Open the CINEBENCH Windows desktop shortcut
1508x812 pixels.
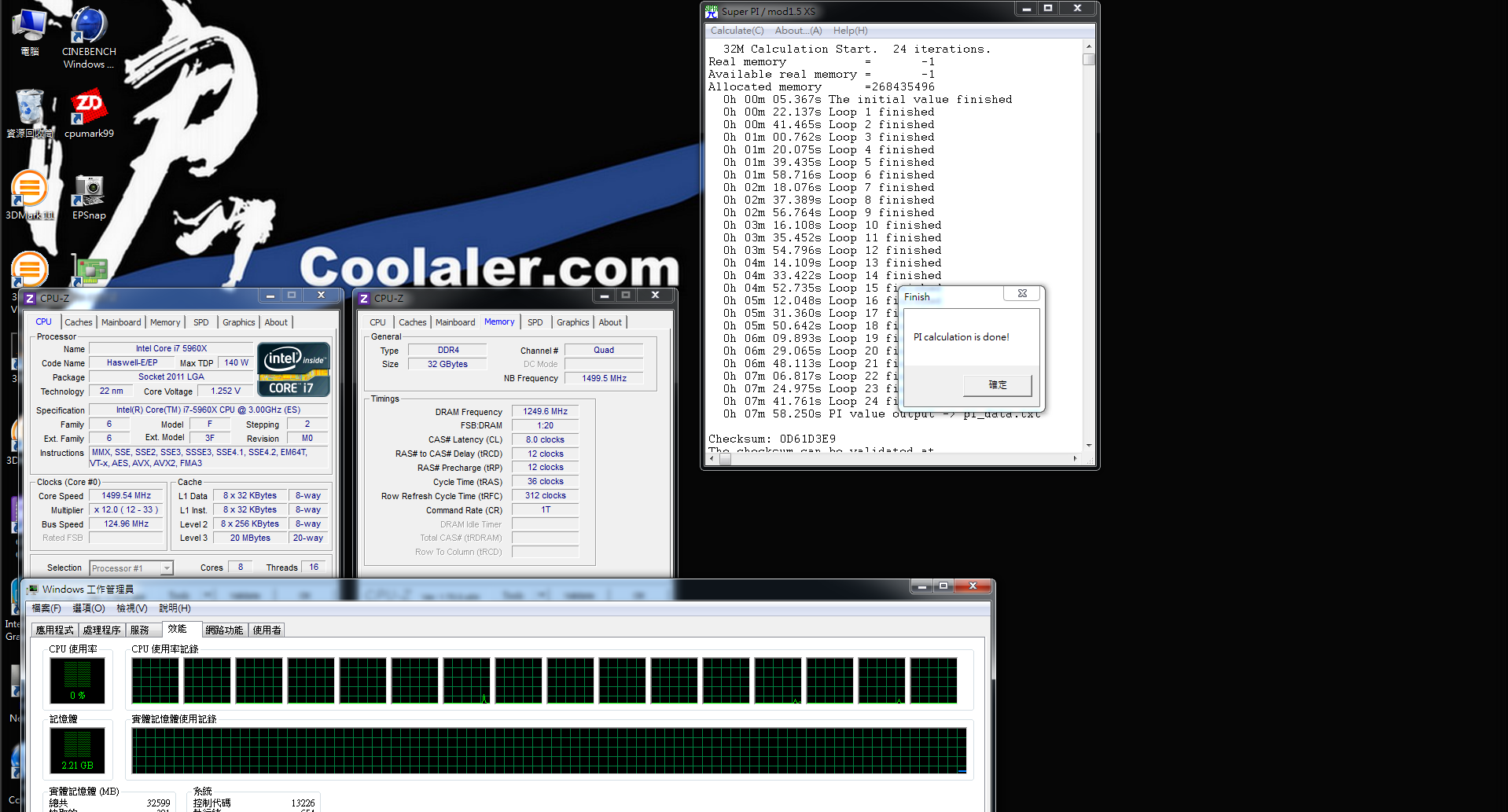[x=89, y=37]
